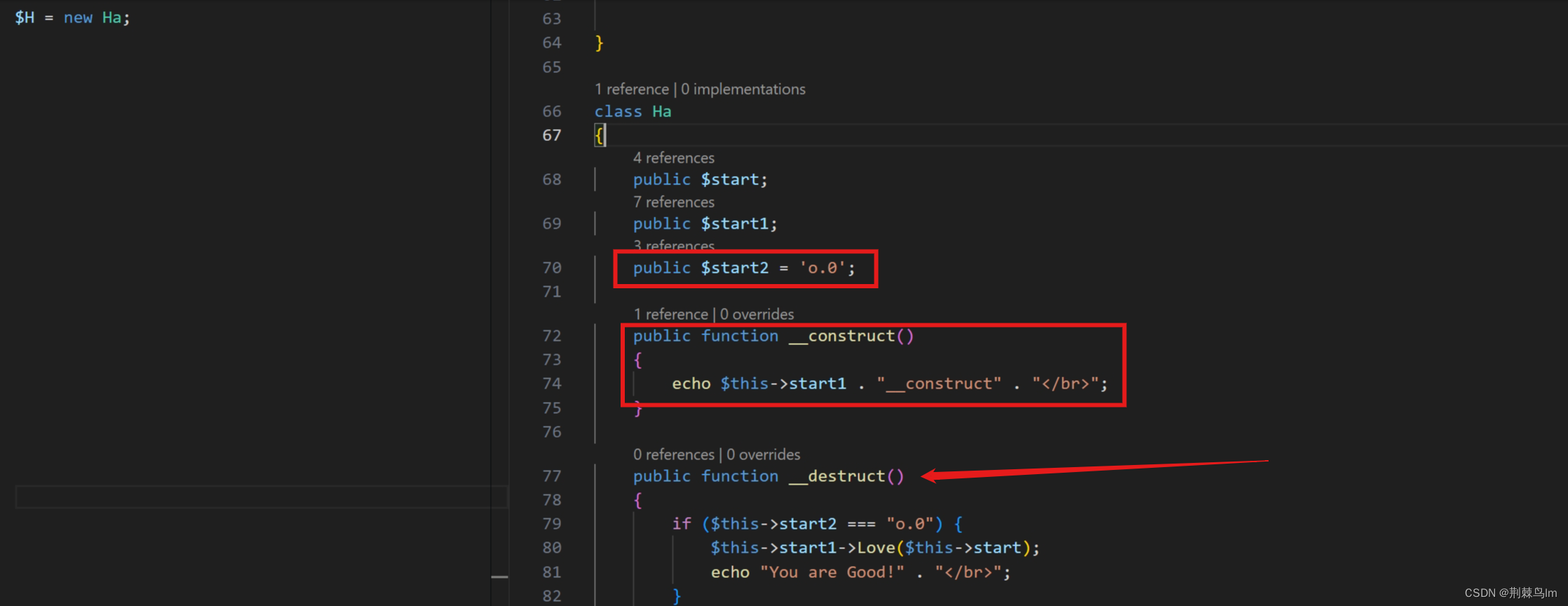The width and height of the screenshot is (1568, 606).
Task: Click 'Ha' in the left pane statement
Action: [111, 18]
